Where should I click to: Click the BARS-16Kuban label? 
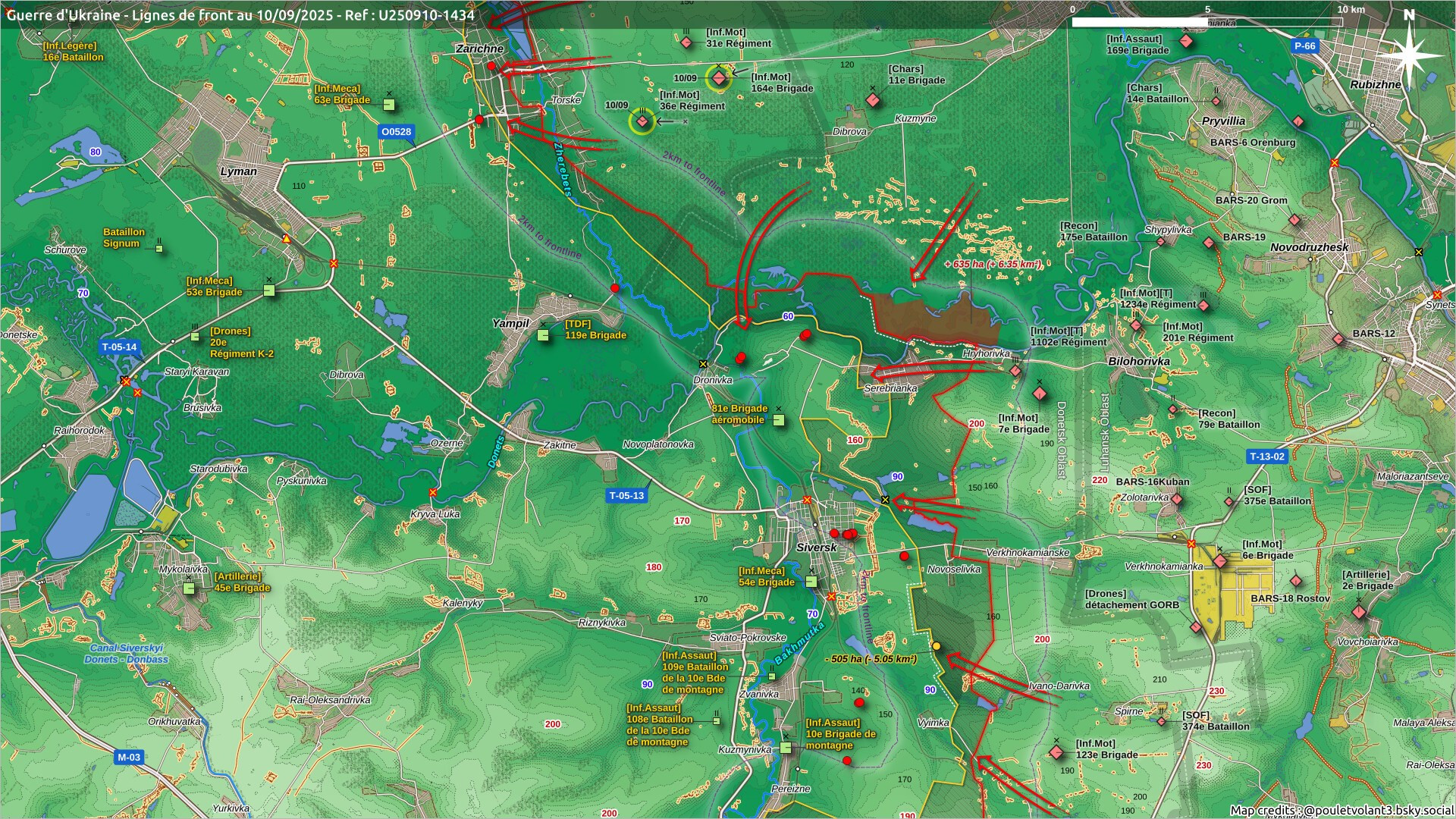[1153, 482]
